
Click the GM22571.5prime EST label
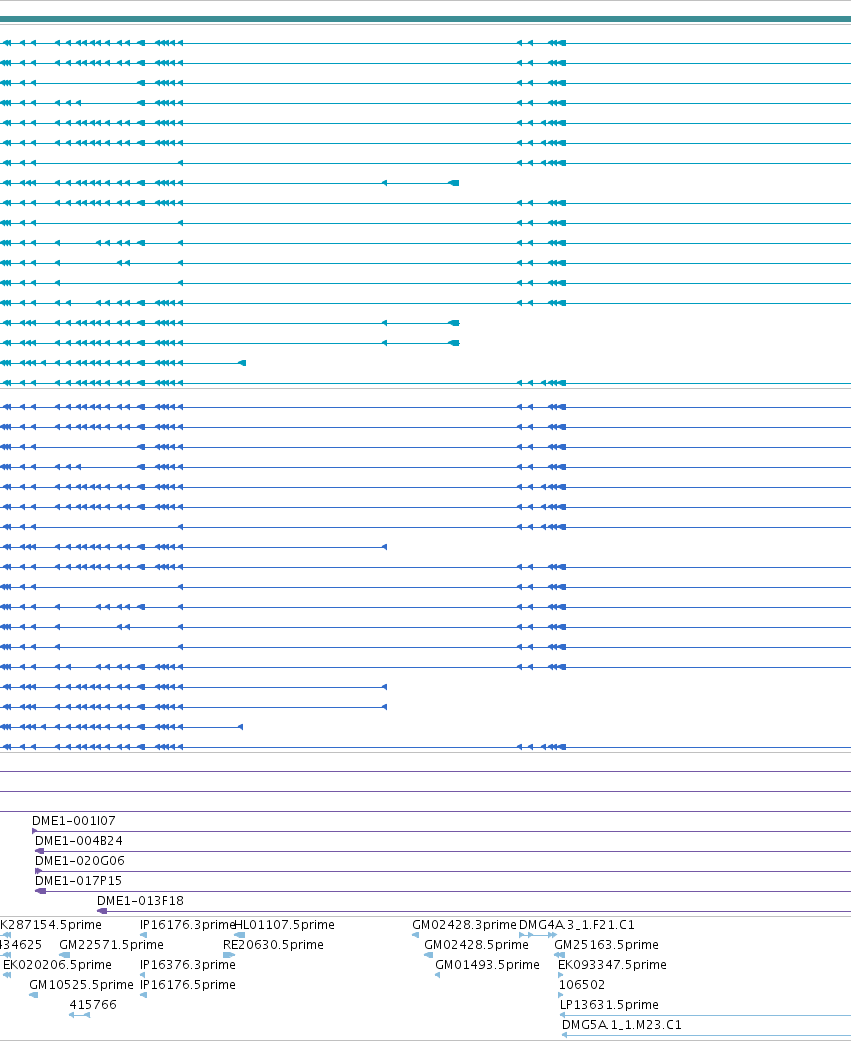click(x=112, y=944)
